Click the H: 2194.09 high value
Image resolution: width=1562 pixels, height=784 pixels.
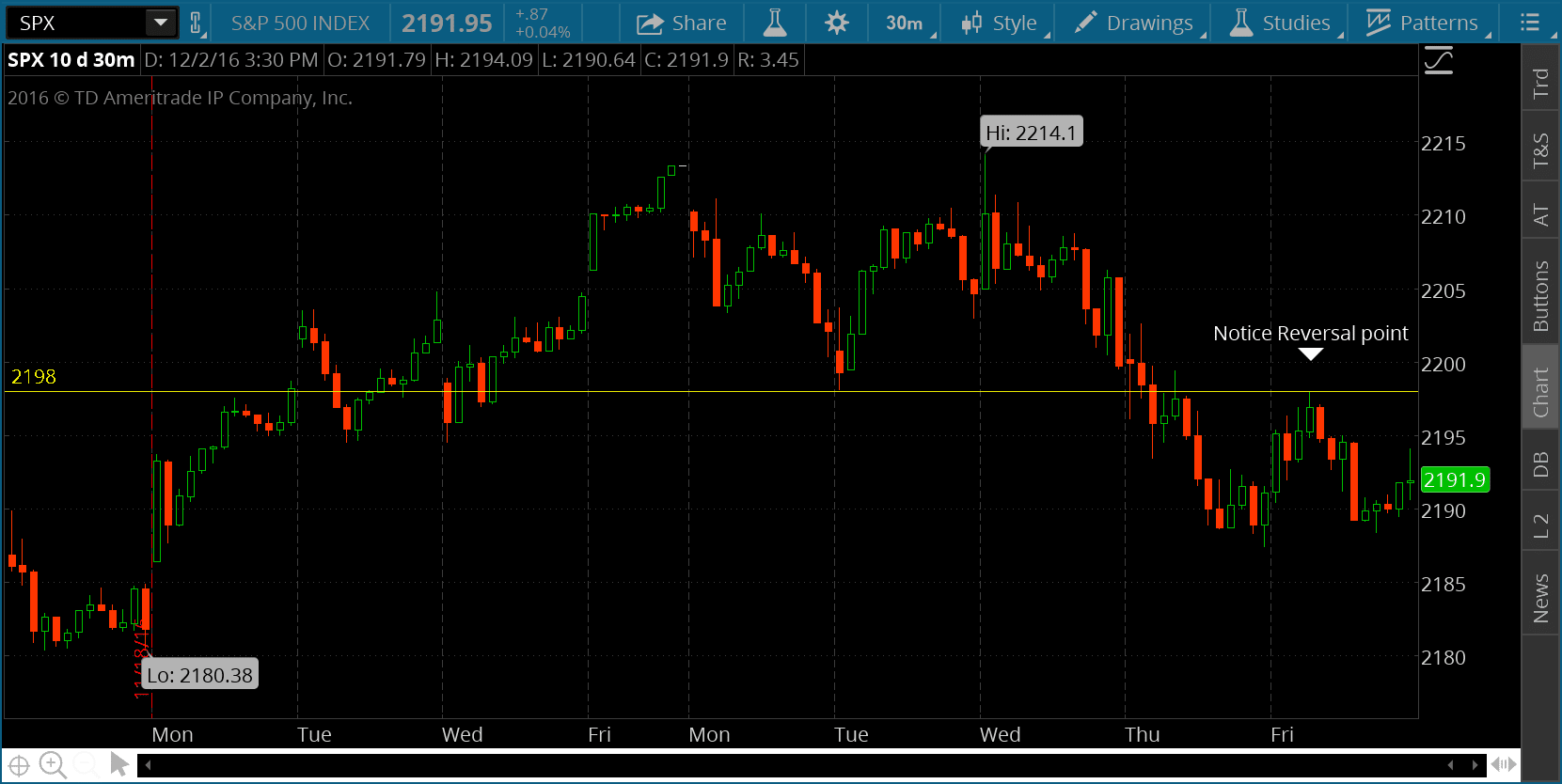coord(483,60)
